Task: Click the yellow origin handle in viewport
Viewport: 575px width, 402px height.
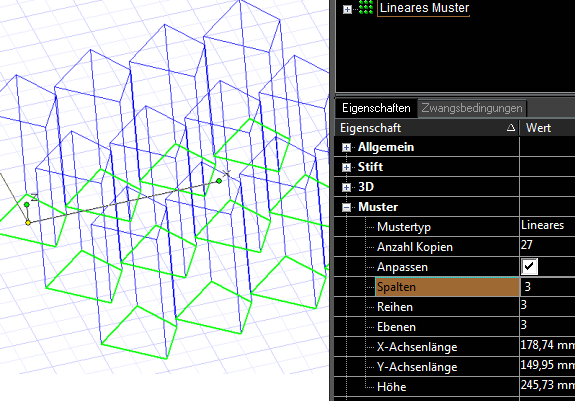Action: point(28,223)
